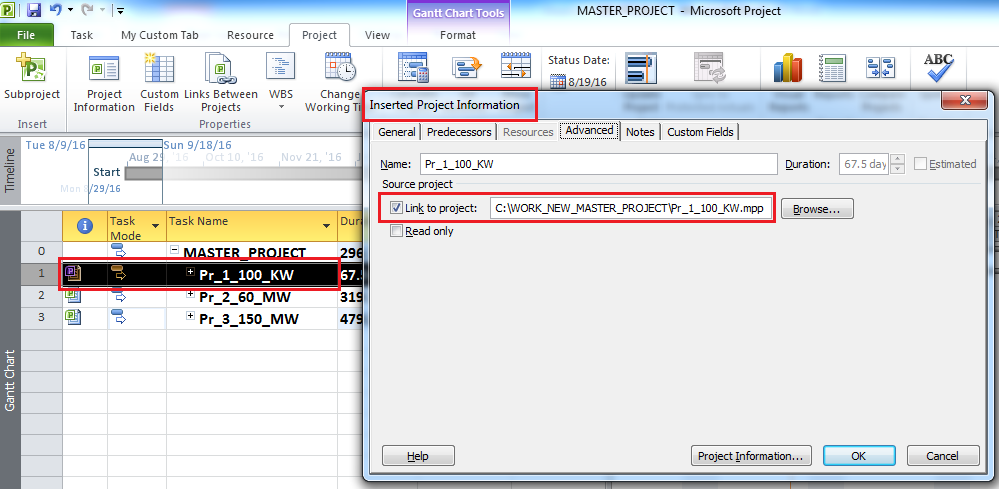
Task: Switch to the dialog's Notes tab
Action: pyautogui.click(x=640, y=132)
